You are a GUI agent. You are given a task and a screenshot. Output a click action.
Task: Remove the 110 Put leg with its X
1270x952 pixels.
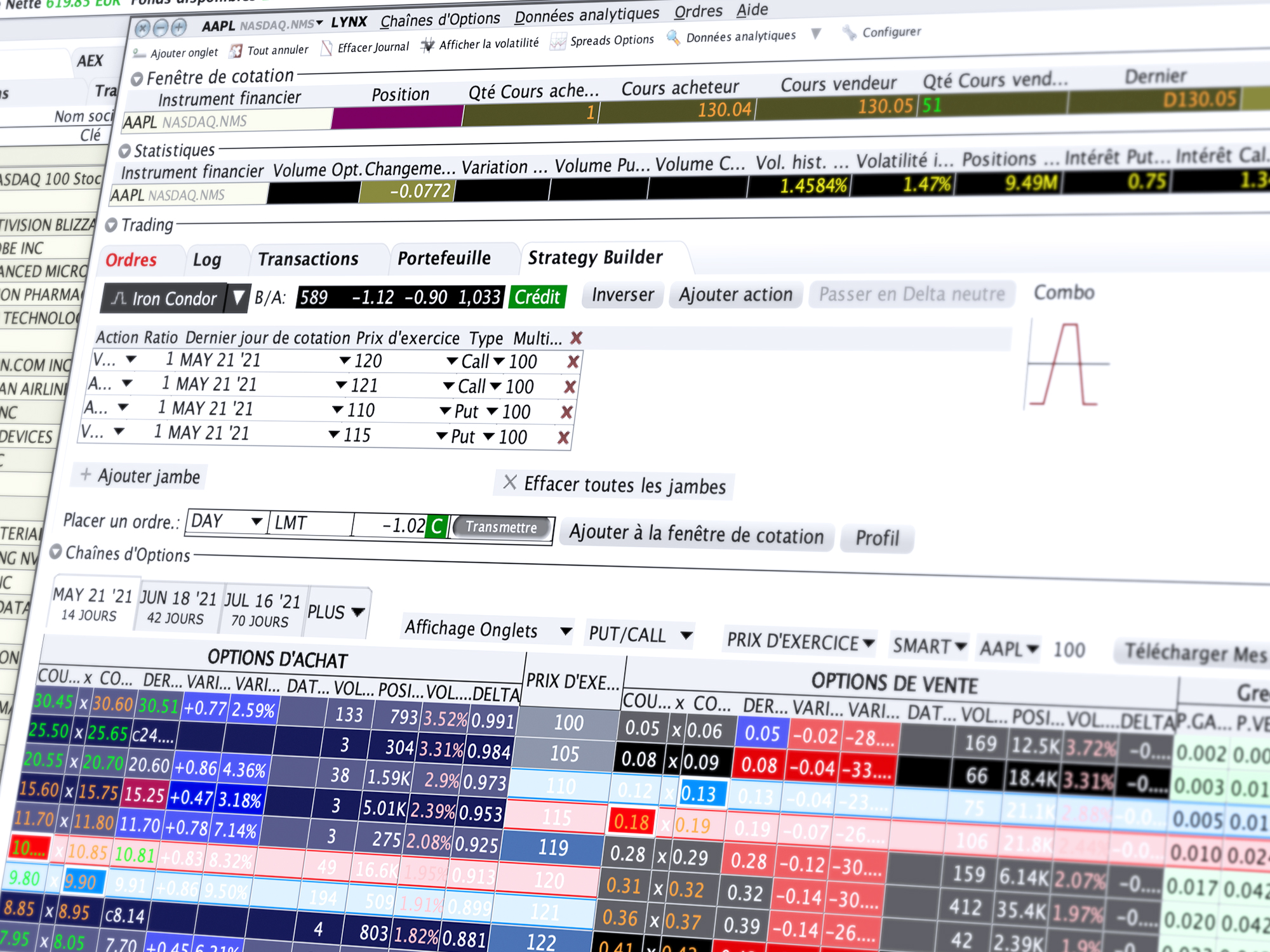click(x=566, y=413)
